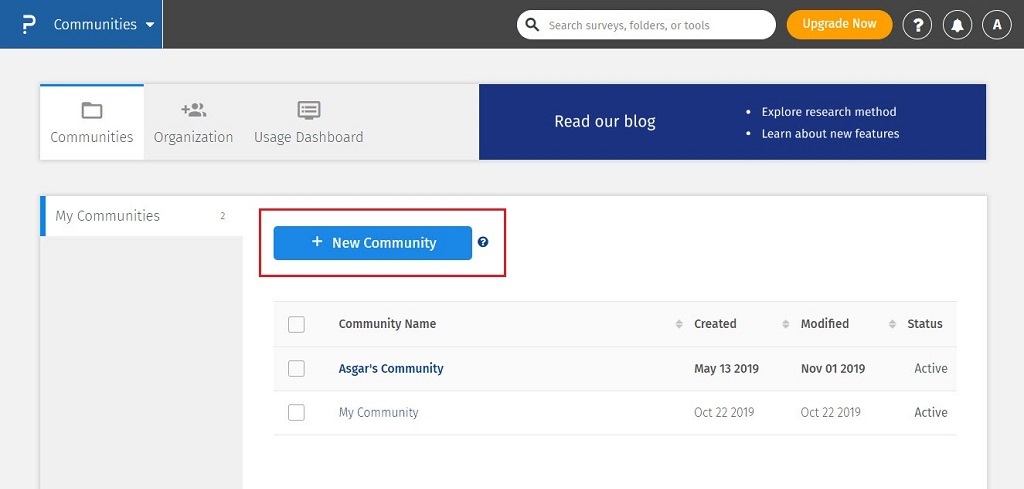This screenshot has width=1024, height=489.
Task: Select My Communities in the sidebar
Action: (x=108, y=216)
